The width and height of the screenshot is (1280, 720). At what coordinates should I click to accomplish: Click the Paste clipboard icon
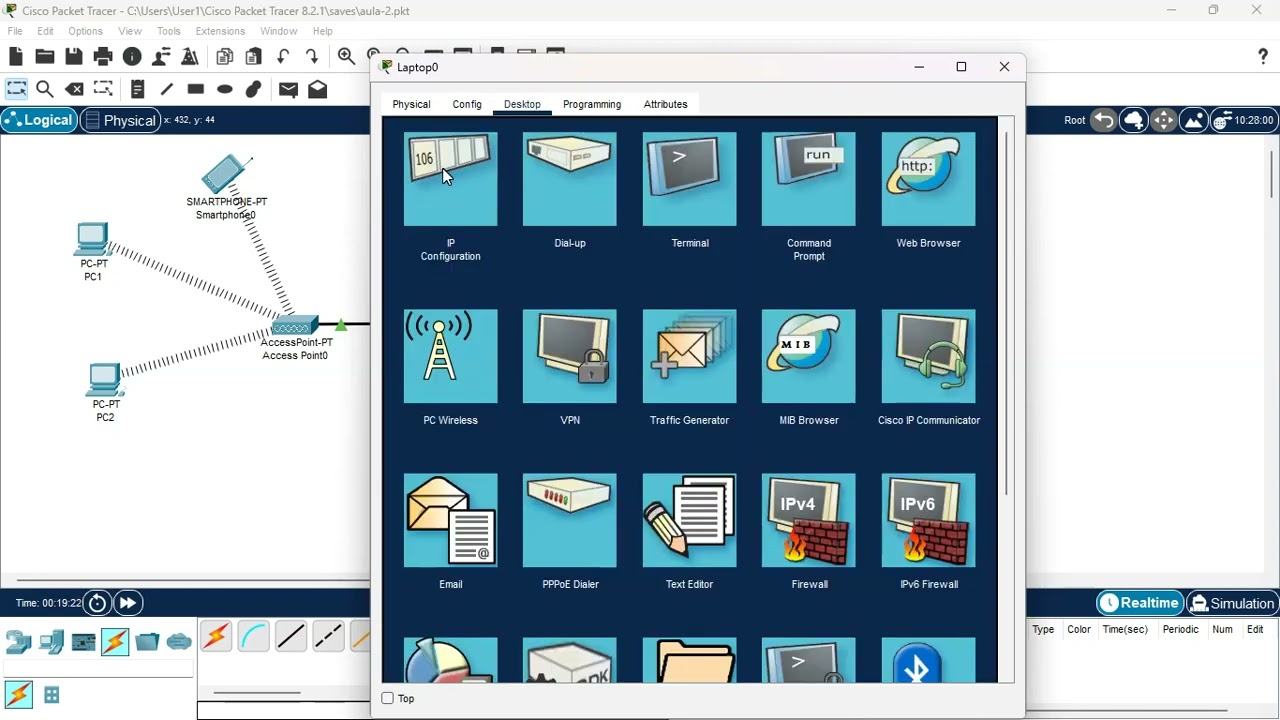[x=254, y=57]
